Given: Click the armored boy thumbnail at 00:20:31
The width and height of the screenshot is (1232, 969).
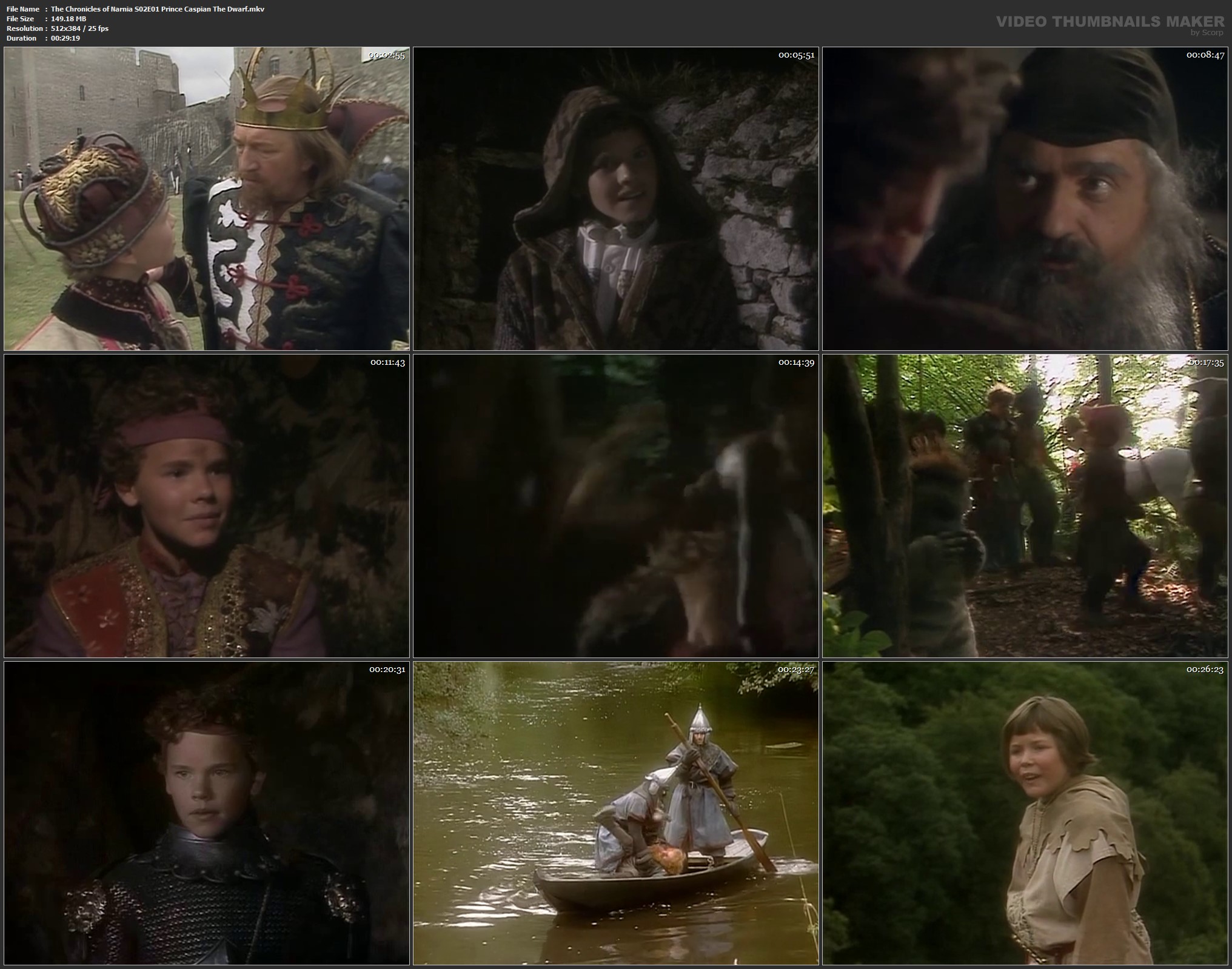Looking at the screenshot, I should [x=206, y=813].
